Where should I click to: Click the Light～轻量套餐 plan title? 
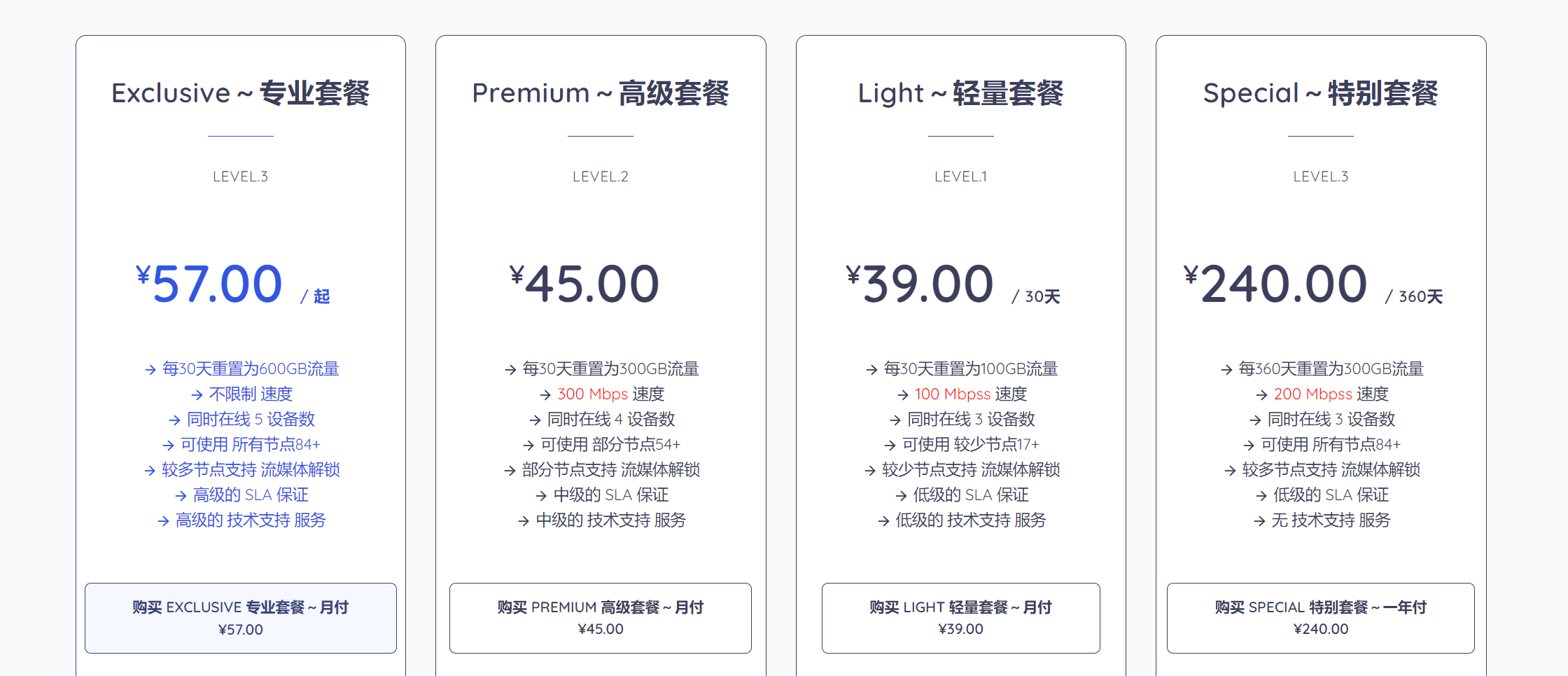pos(960,92)
